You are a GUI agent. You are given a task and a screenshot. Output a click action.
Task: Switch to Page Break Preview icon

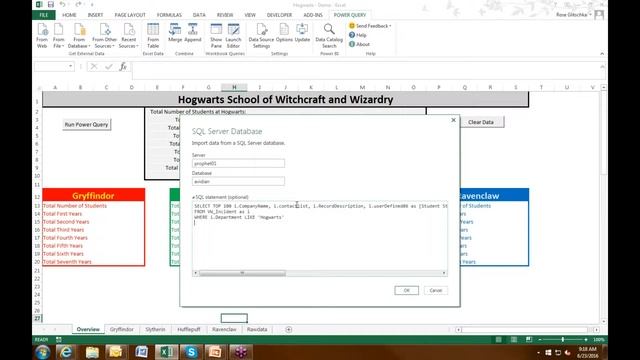click(529, 340)
